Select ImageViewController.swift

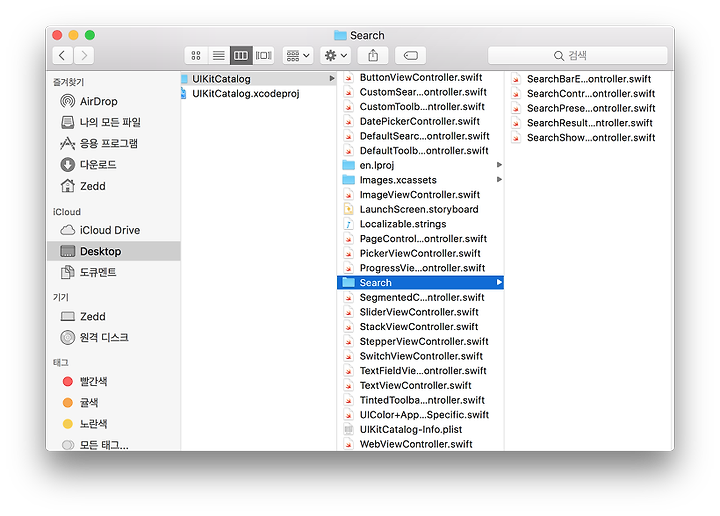click(420, 195)
